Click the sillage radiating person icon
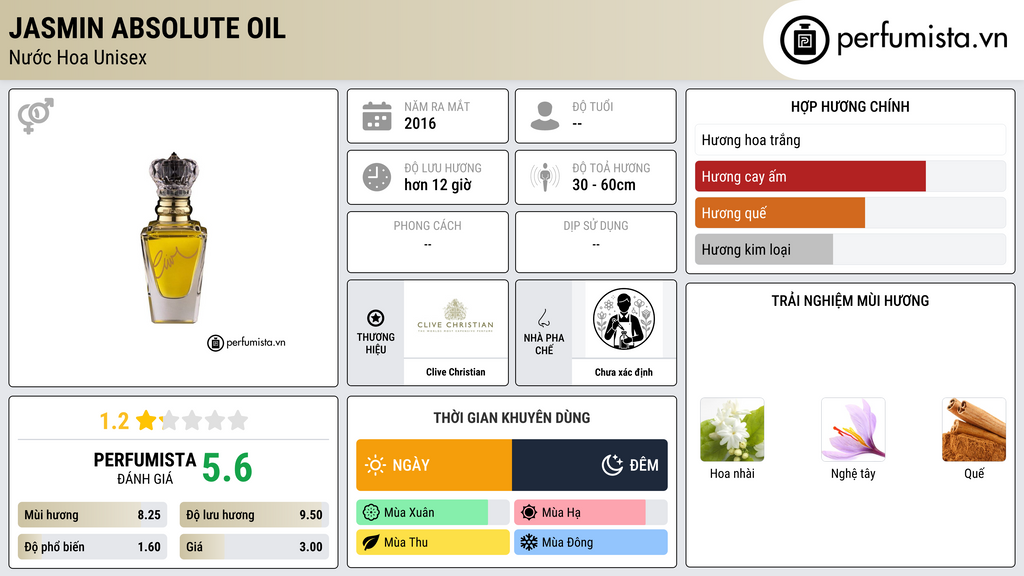Image resolution: width=1024 pixels, height=576 pixels. [545, 177]
